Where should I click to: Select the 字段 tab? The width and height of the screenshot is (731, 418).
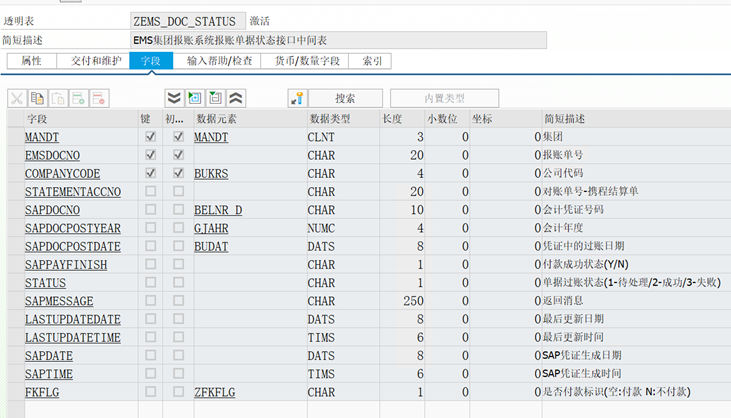(x=151, y=61)
